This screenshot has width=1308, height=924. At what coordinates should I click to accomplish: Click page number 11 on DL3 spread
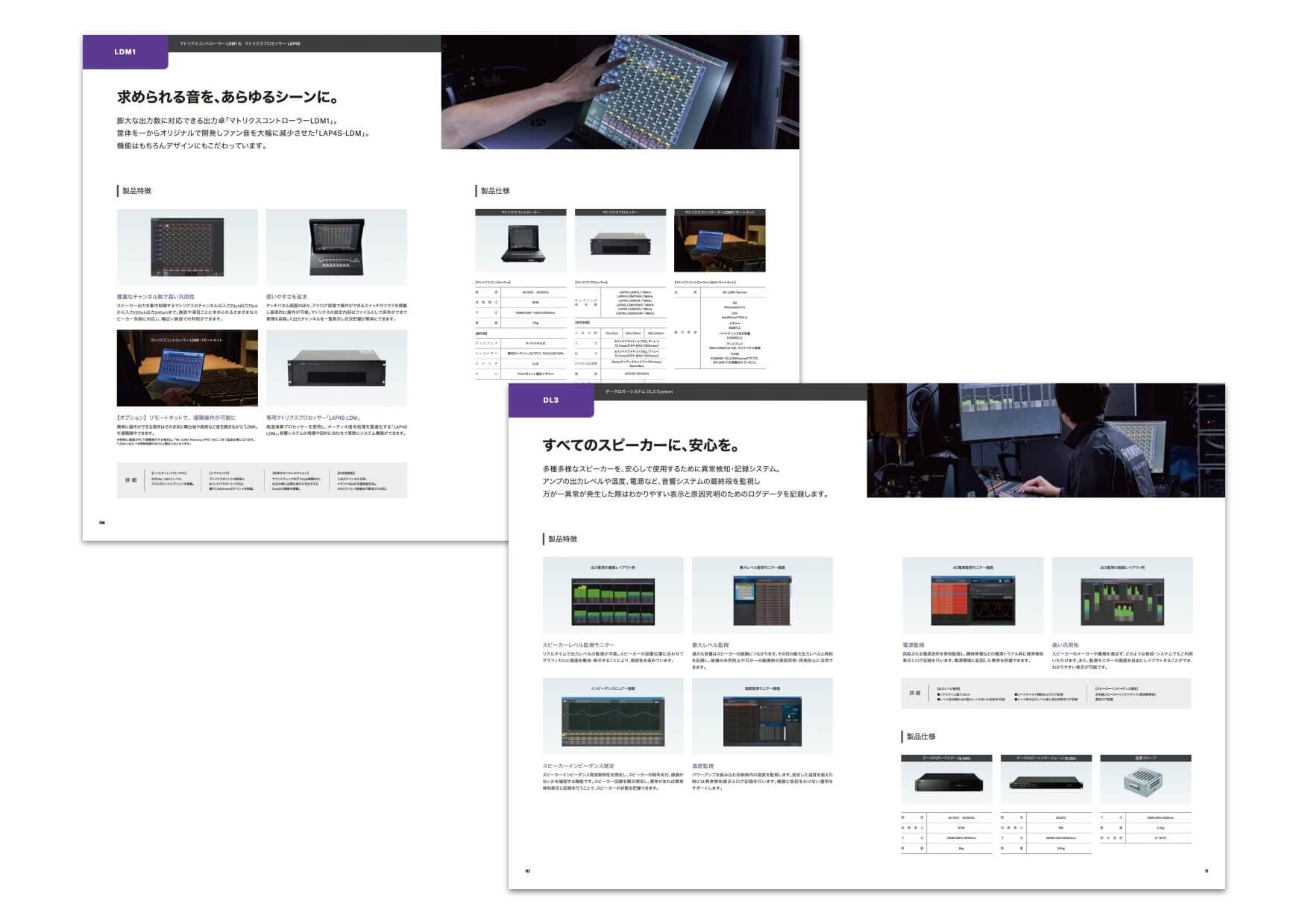coord(1206,871)
